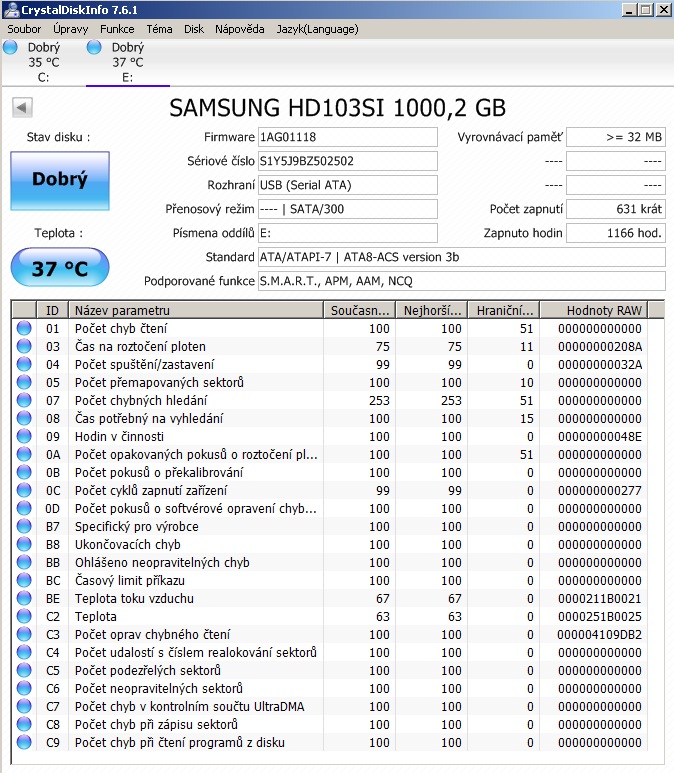Screen dimensions: 674x773
Task: Open the Soubor menu
Action: click(24, 30)
